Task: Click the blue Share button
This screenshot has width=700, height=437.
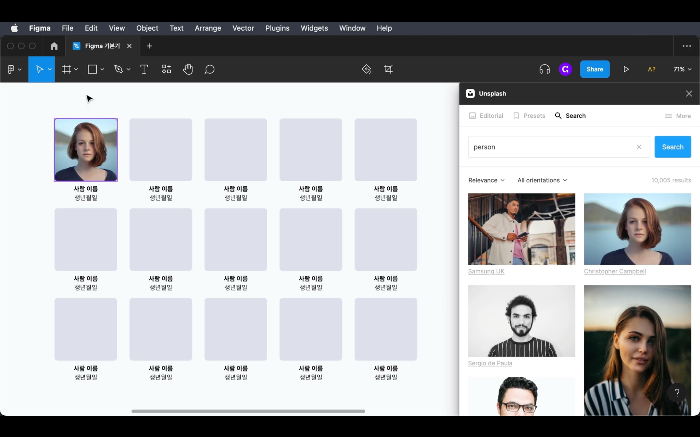Action: 595,69
